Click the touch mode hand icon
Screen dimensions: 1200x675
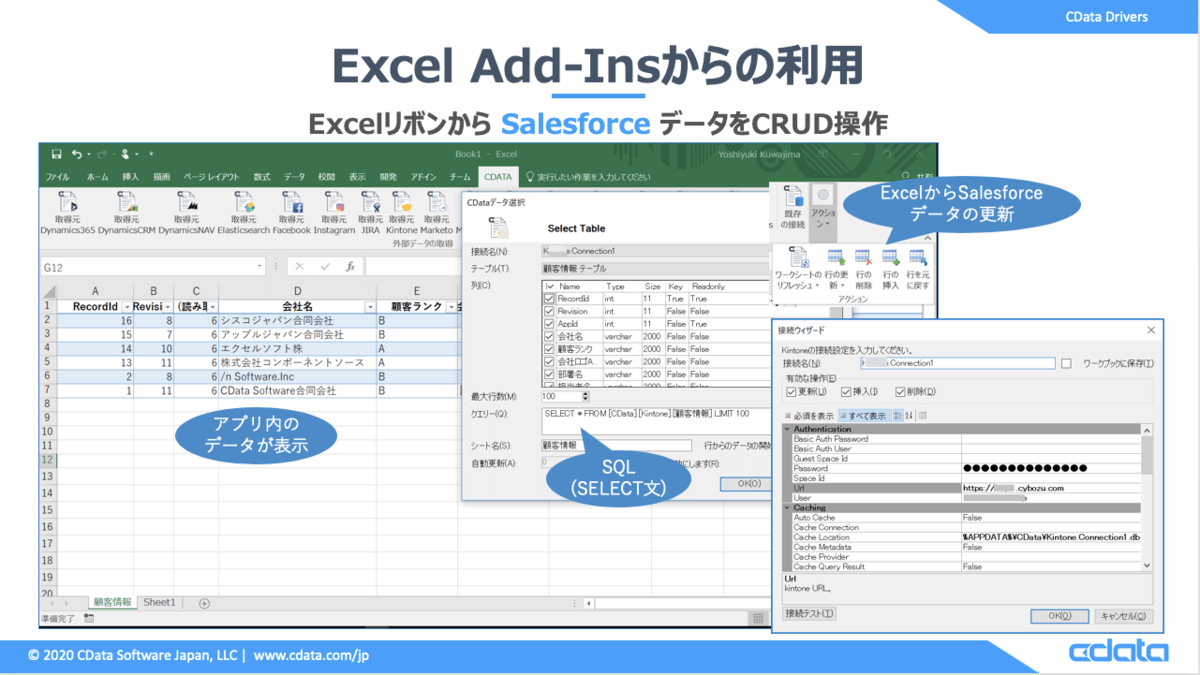126,154
